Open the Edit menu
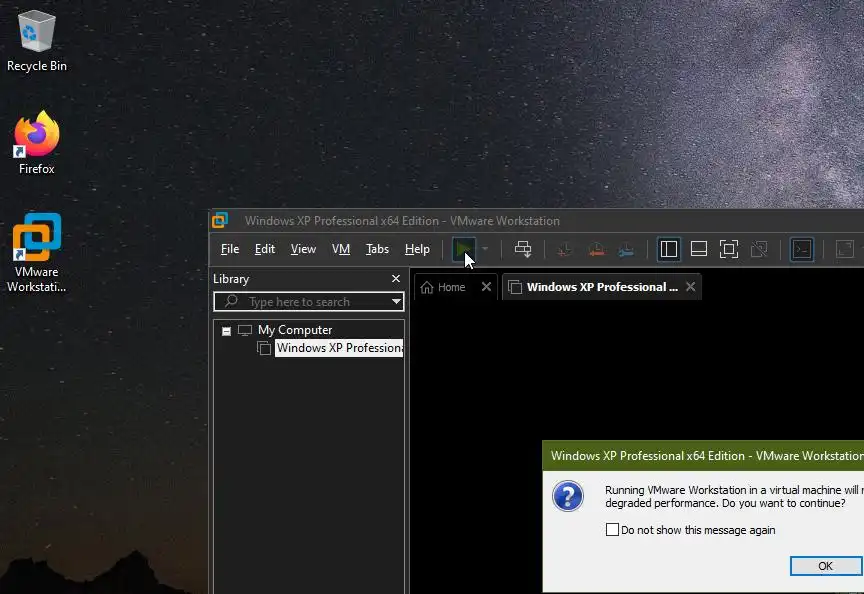Viewport: 864px width, 594px height. pos(264,249)
